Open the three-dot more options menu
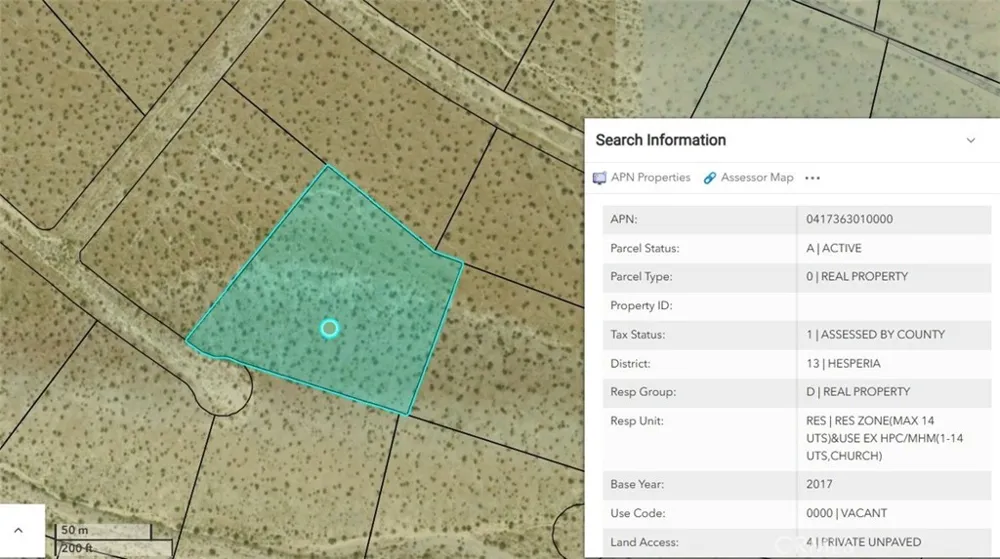 click(812, 178)
